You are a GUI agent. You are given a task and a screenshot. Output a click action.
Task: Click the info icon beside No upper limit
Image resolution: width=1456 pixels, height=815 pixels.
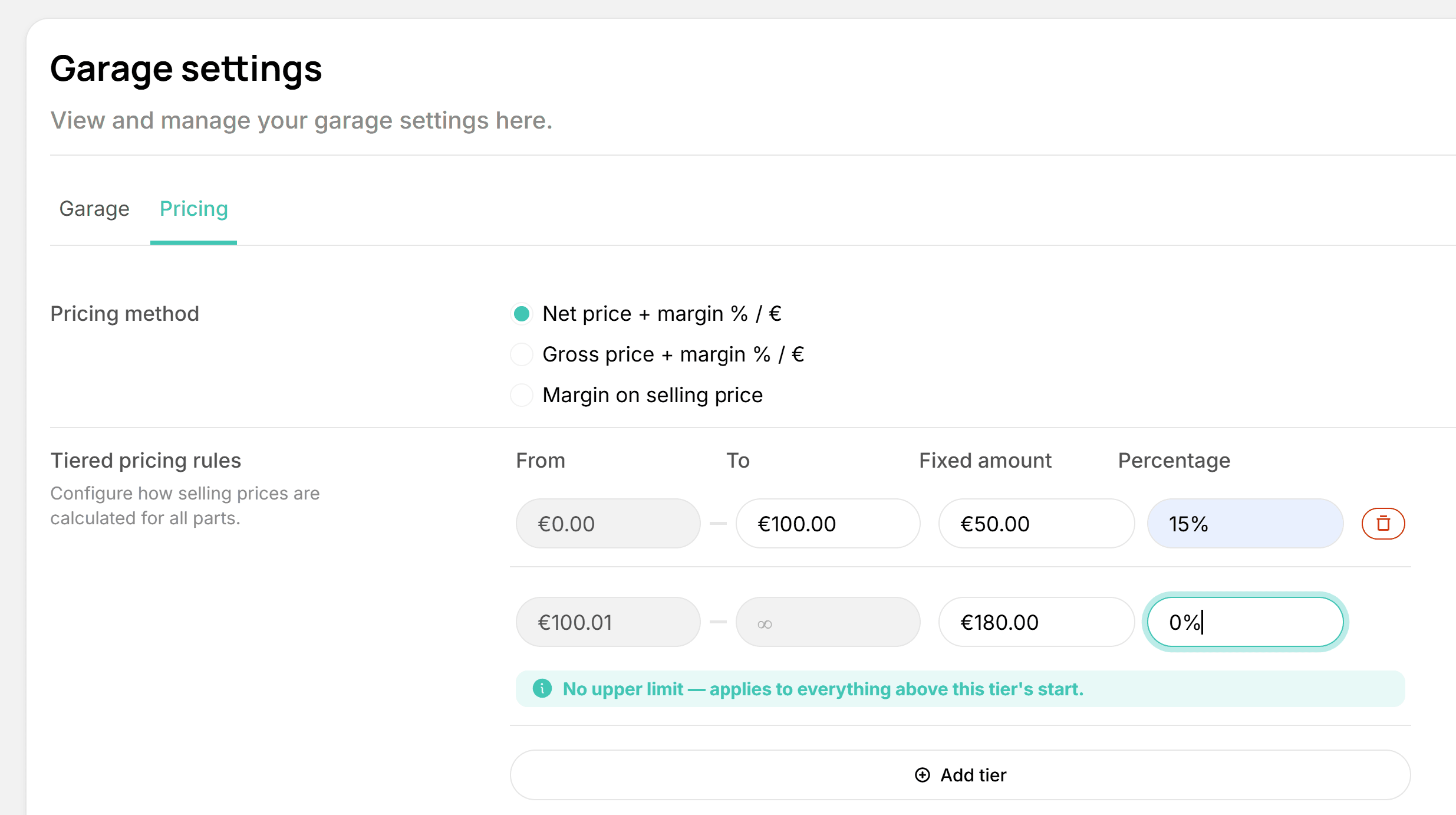[542, 688]
